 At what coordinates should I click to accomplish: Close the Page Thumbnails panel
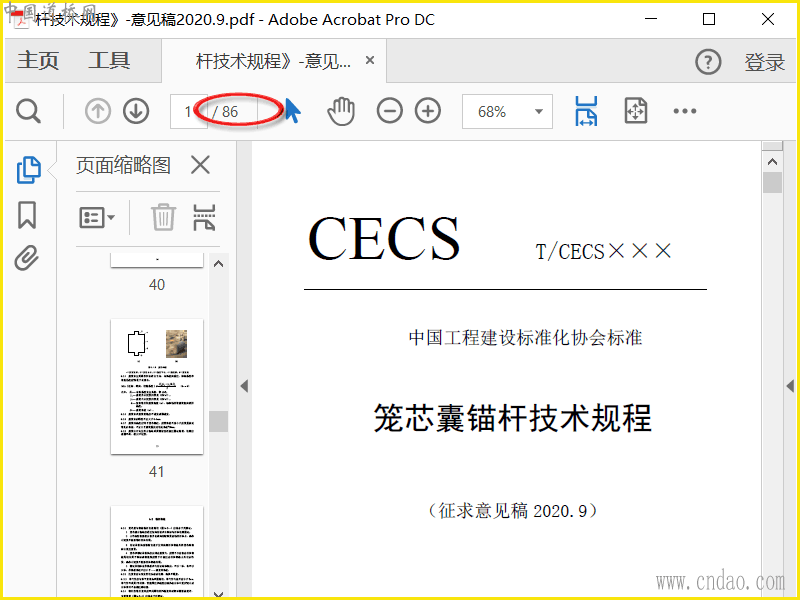point(200,165)
